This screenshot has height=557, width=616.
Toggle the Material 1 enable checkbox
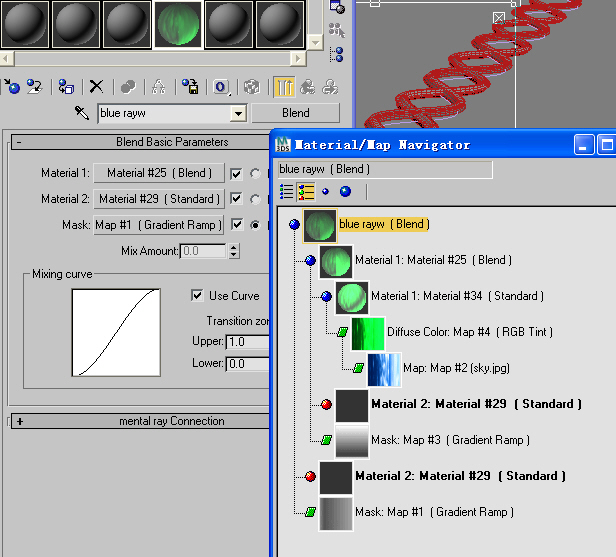[x=236, y=174]
